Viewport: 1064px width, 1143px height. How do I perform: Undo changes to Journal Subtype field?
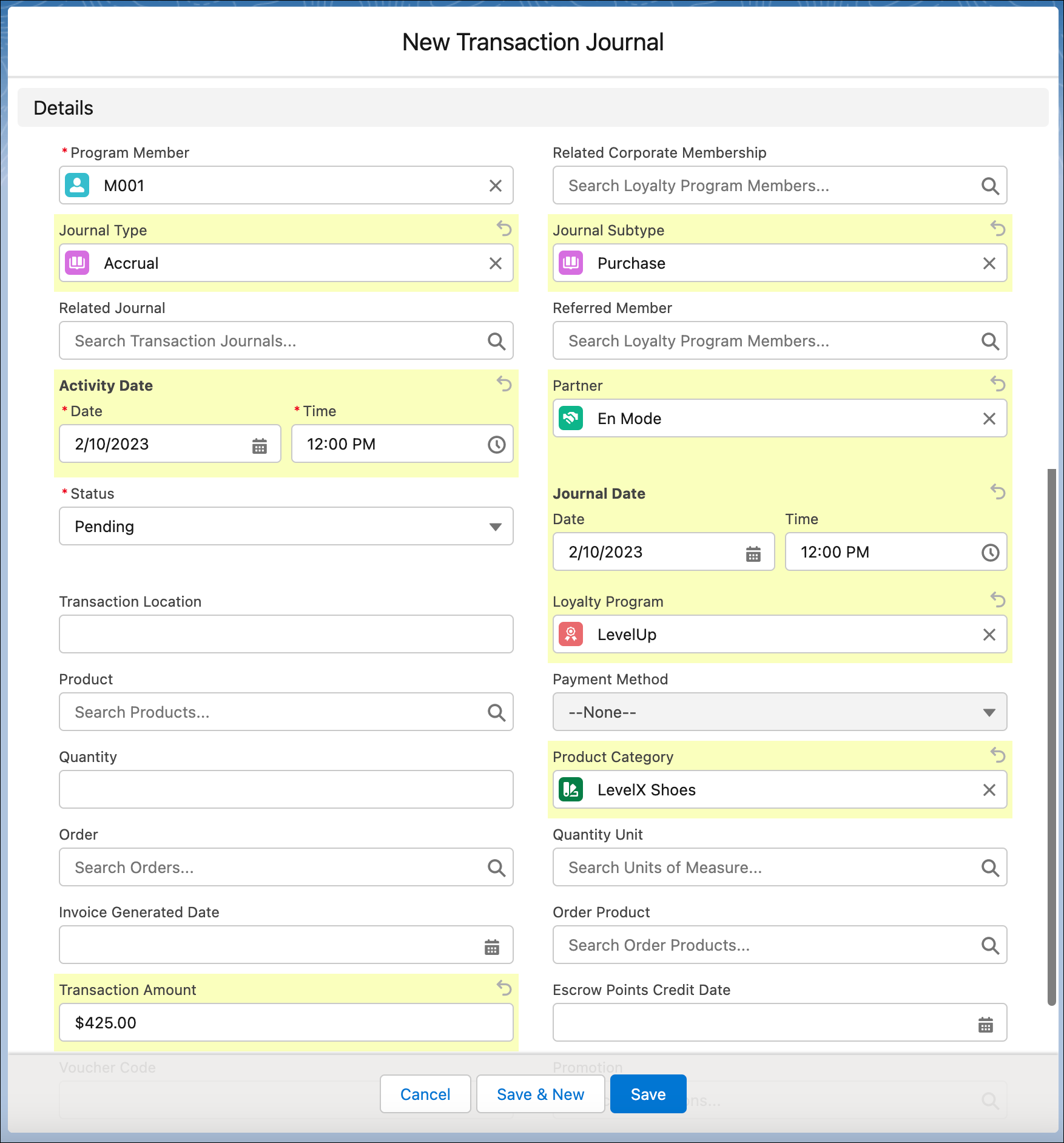click(x=998, y=229)
